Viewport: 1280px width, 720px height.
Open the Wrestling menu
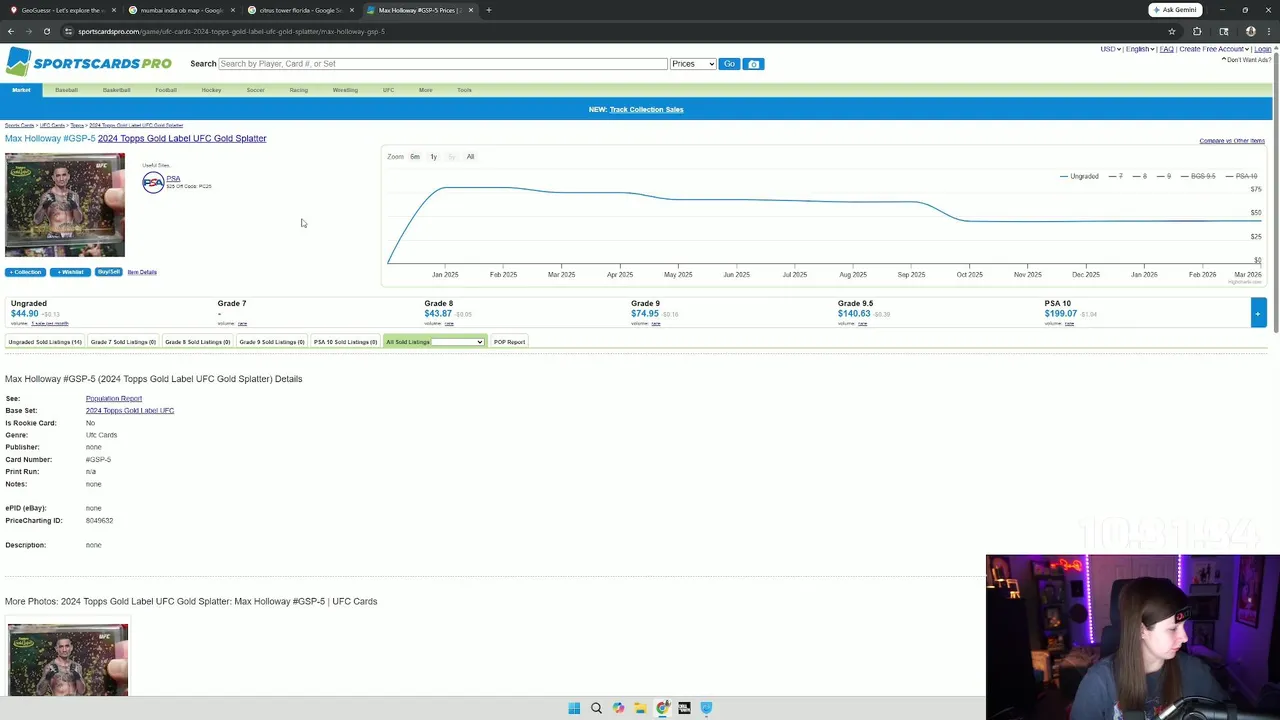click(x=345, y=90)
